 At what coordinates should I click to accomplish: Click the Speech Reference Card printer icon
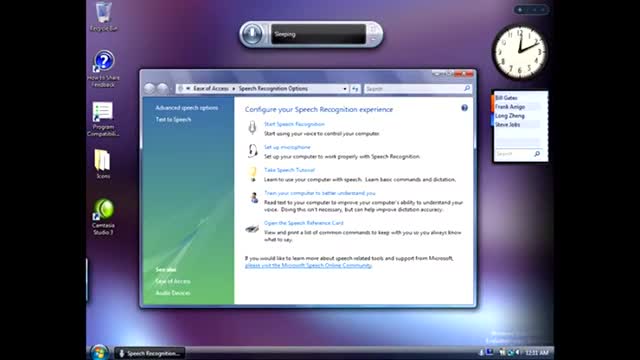point(252,228)
